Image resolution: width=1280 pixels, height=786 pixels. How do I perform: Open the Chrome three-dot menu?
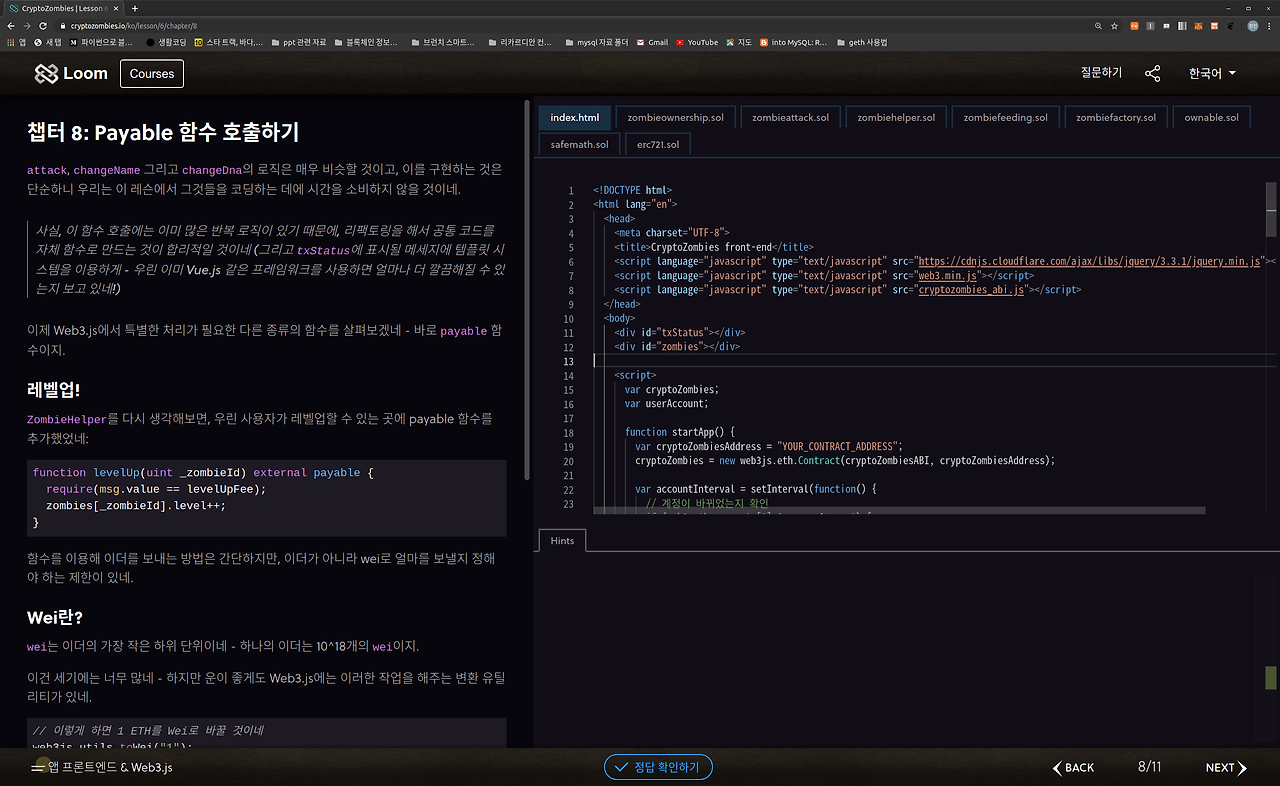(1269, 25)
